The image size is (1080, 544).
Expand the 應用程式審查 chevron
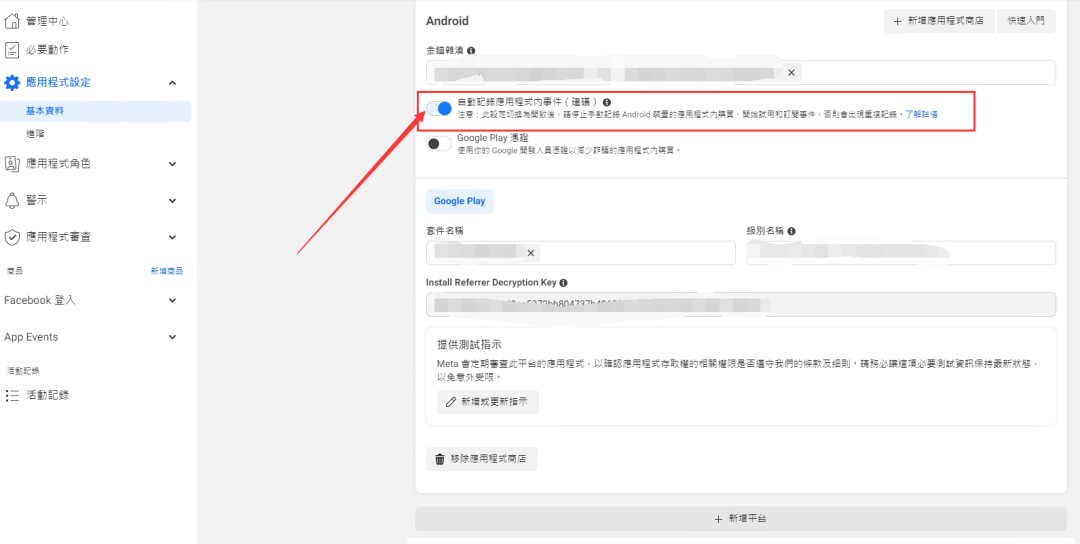[x=172, y=238]
